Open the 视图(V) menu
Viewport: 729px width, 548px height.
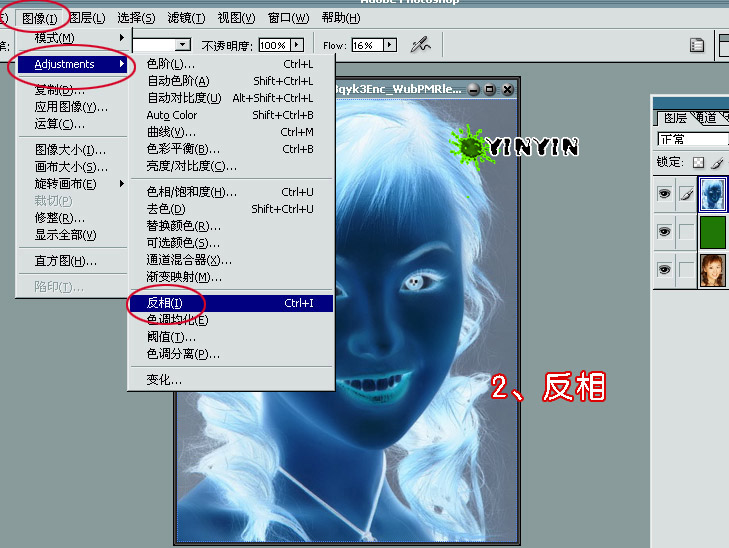point(236,18)
